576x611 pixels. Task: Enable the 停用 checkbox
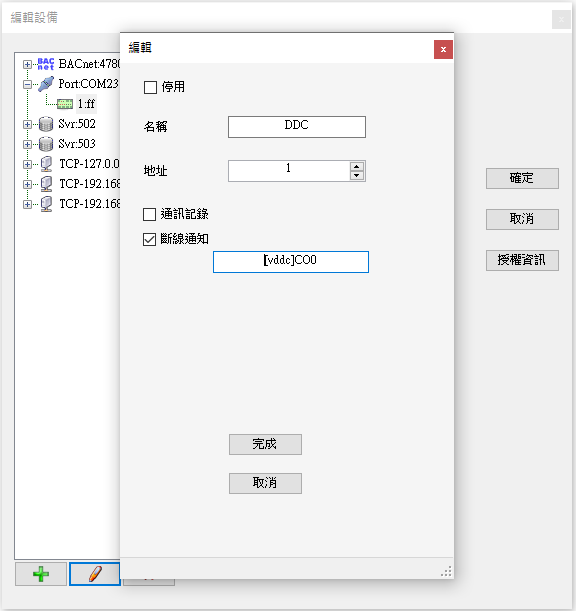pyautogui.click(x=150, y=87)
